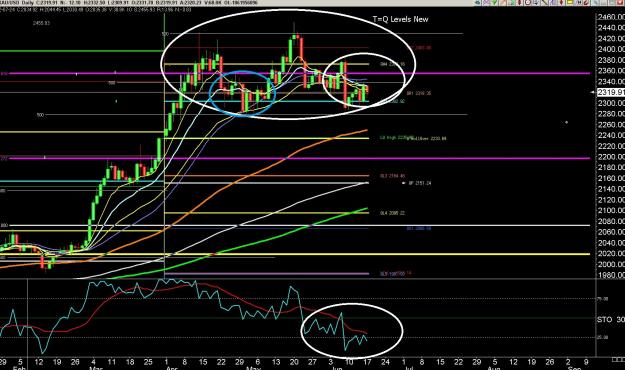The image size is (625, 370).
Task: Click the 2020.00 price axis label
Action: (611, 254)
